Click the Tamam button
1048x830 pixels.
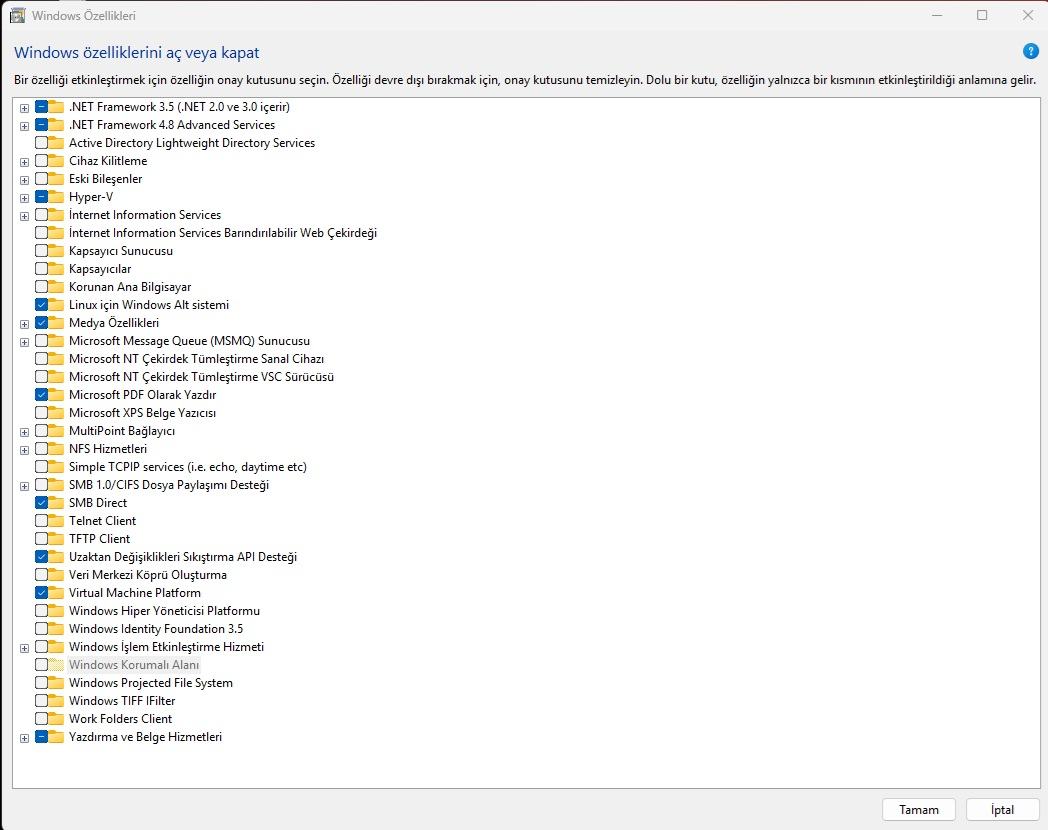[918, 810]
